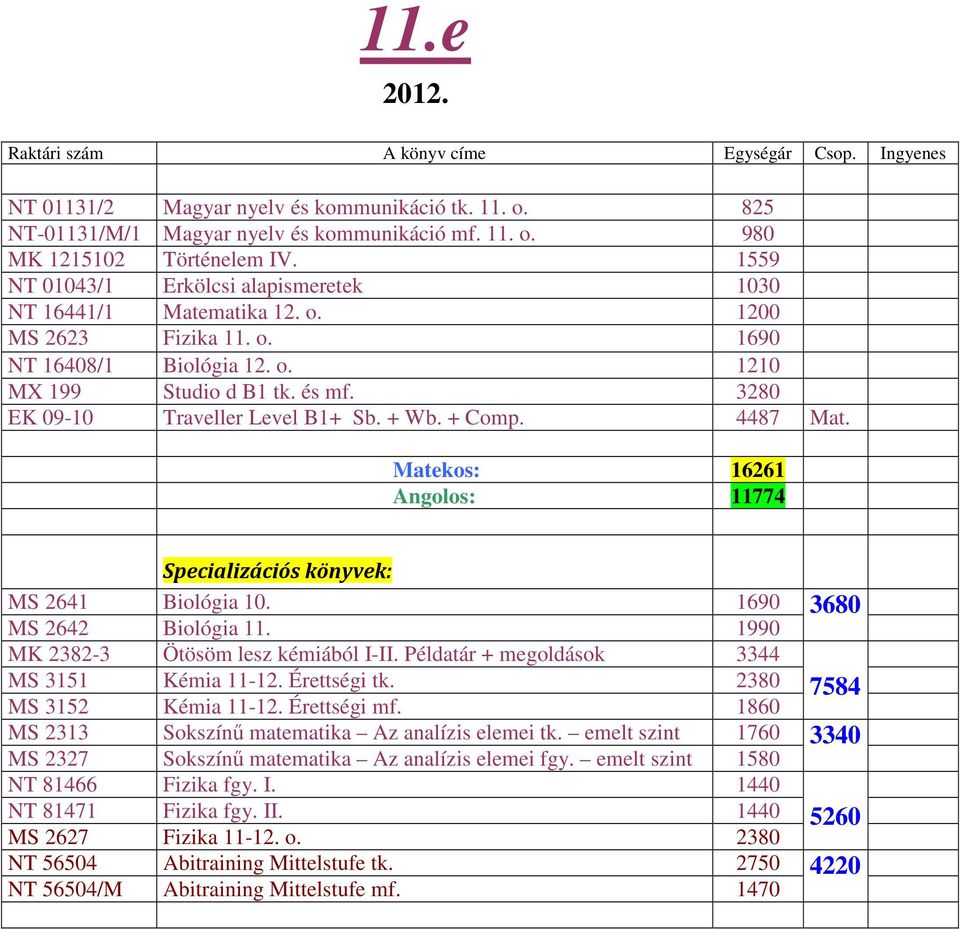960x929 pixels.
Task: Click 'Erkölcsi alapismeretek' title
Action: tap(263, 286)
